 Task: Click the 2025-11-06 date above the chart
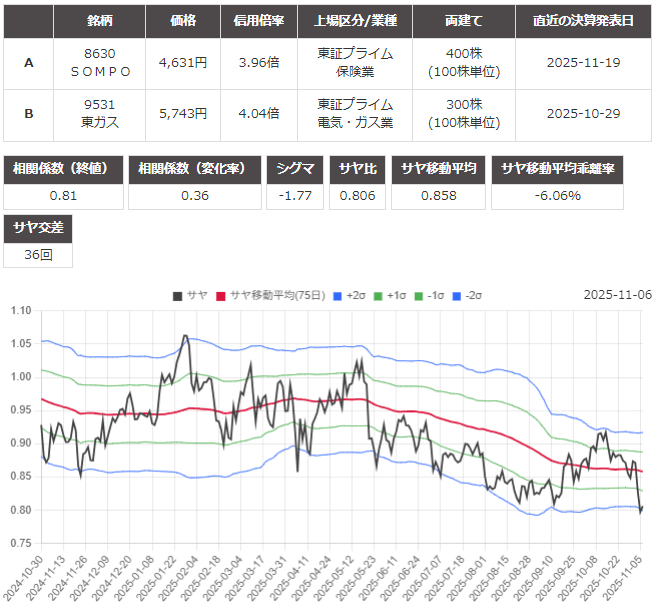(x=617, y=295)
